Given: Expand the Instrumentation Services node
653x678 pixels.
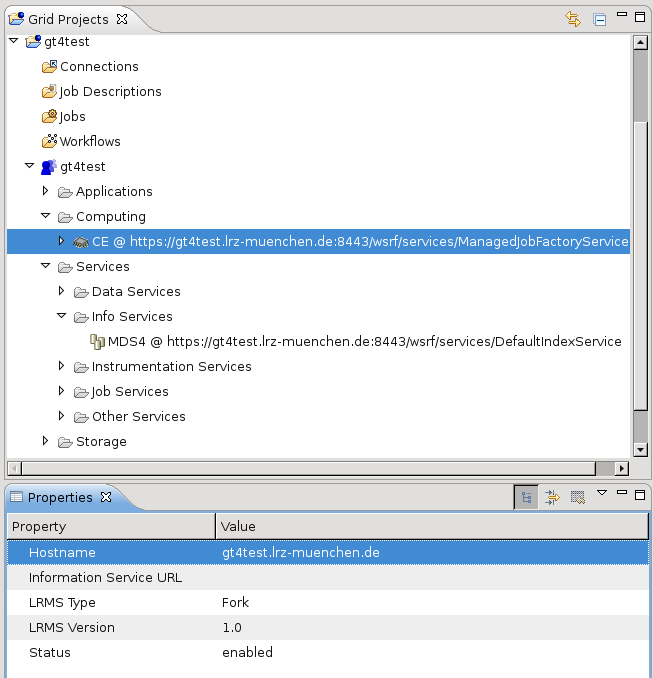Looking at the screenshot, I should 61,366.
